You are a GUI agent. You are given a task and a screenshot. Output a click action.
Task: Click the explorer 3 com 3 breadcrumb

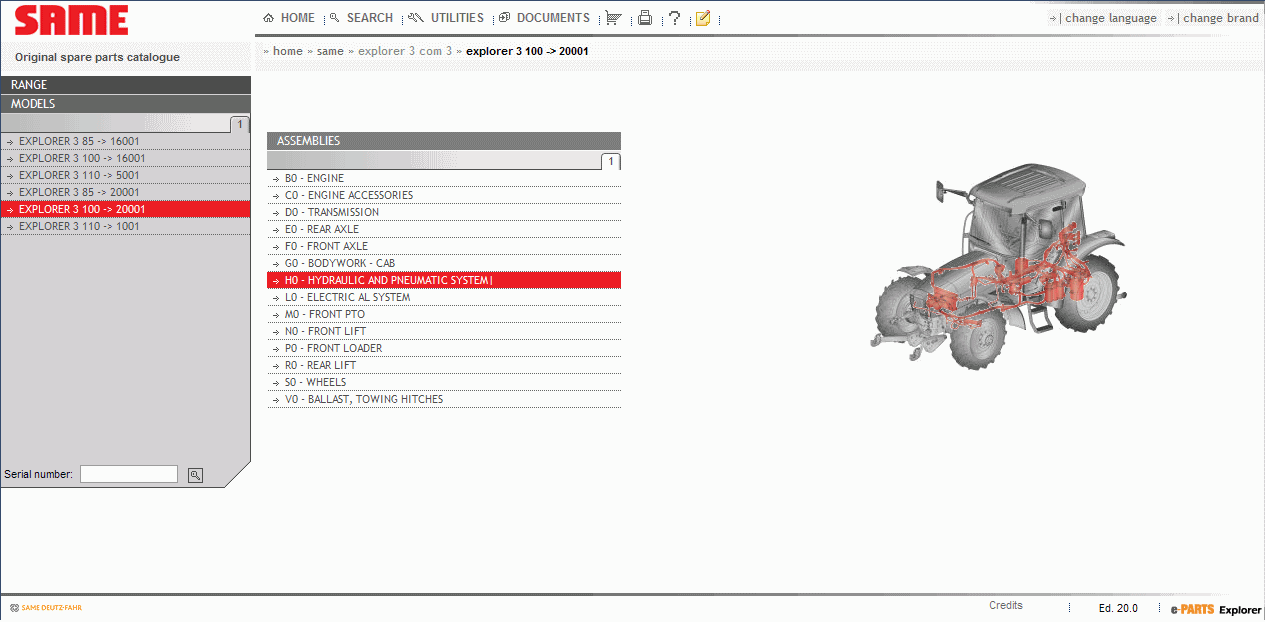[405, 49]
